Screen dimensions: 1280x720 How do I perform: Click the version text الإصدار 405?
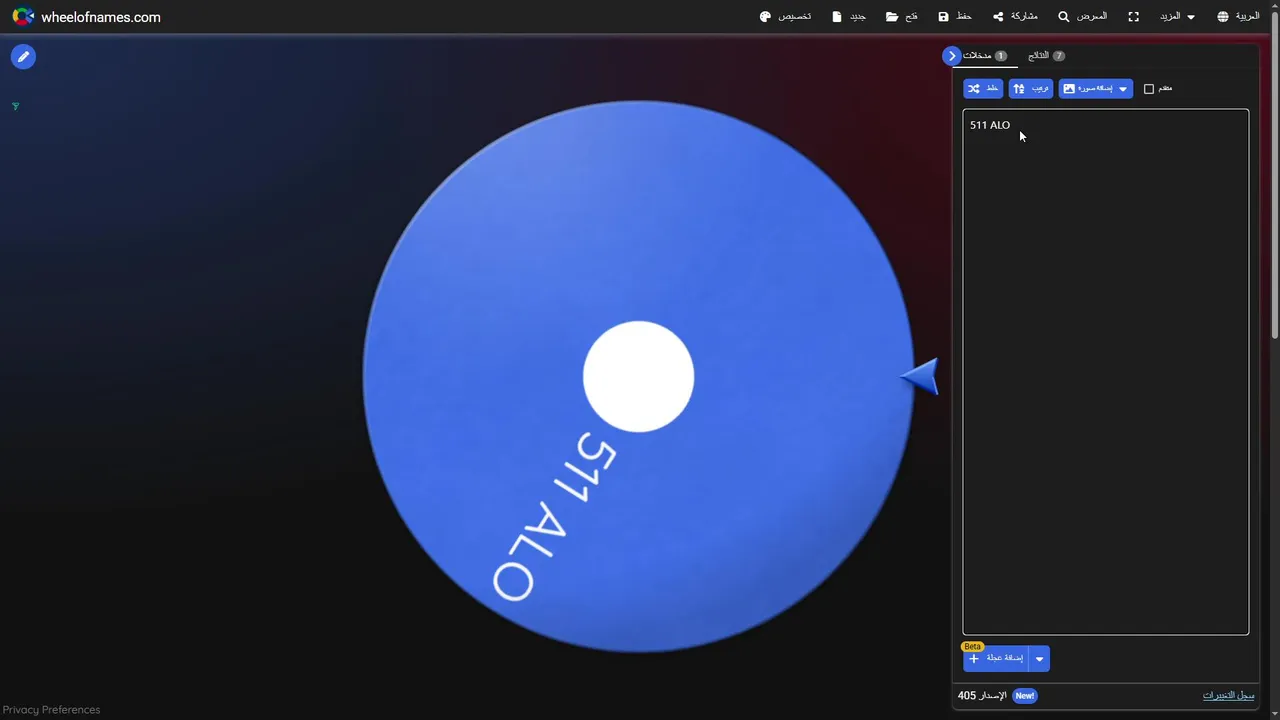click(983, 695)
